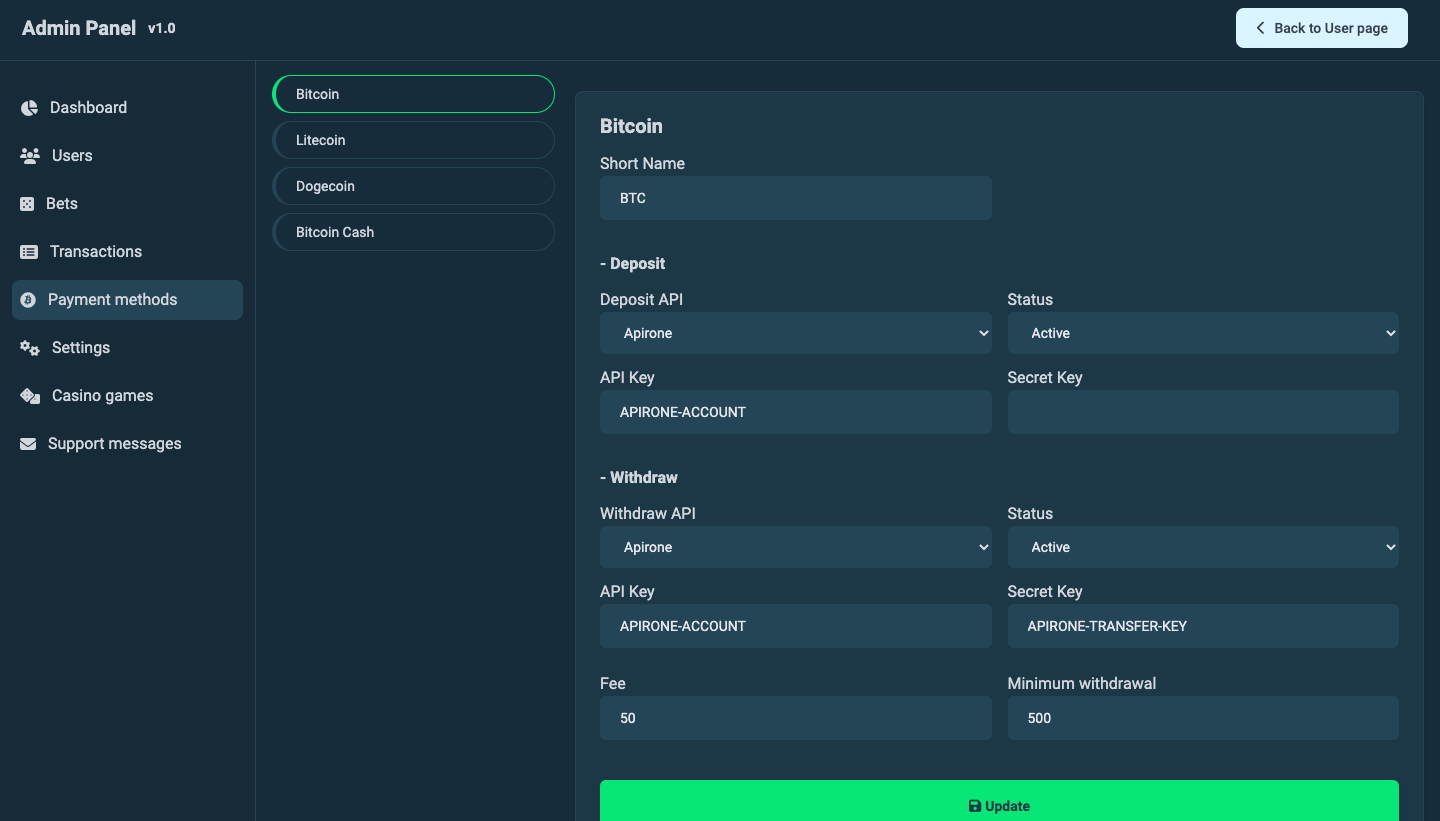
Task: Open the Deposit API dropdown
Action: pos(795,333)
